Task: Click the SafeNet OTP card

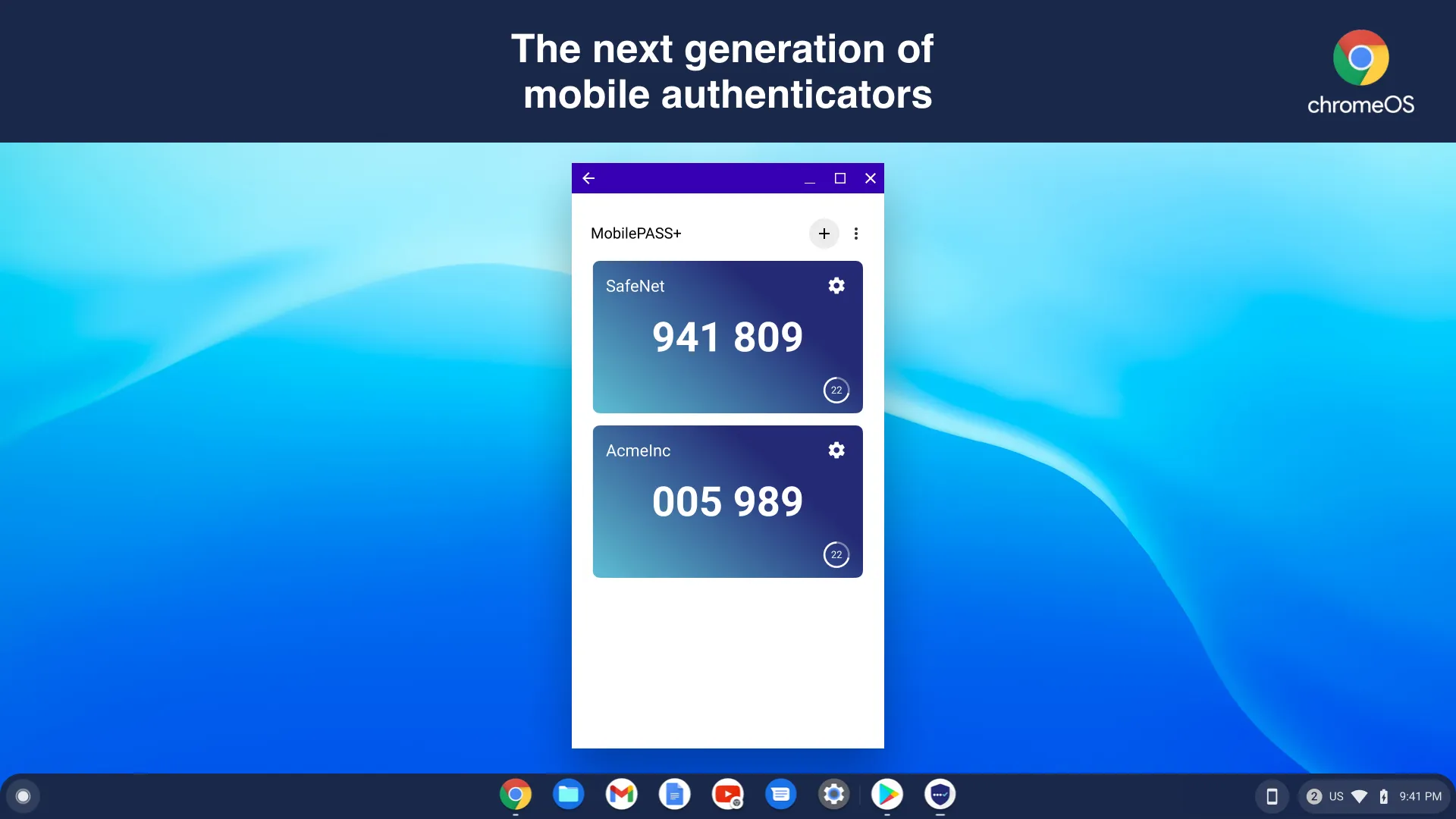Action: pyautogui.click(x=727, y=337)
